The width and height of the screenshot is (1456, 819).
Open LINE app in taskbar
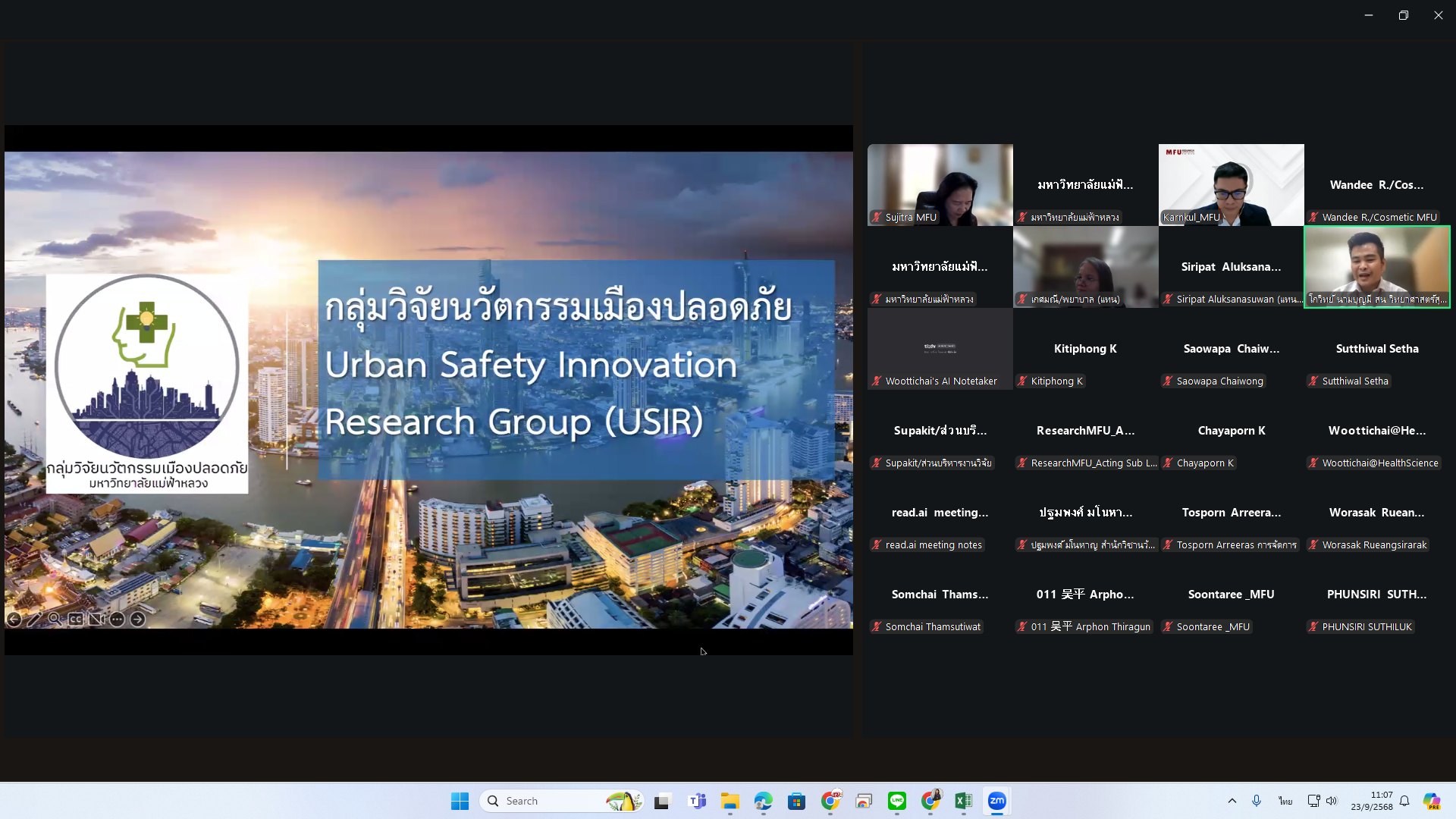click(x=896, y=801)
